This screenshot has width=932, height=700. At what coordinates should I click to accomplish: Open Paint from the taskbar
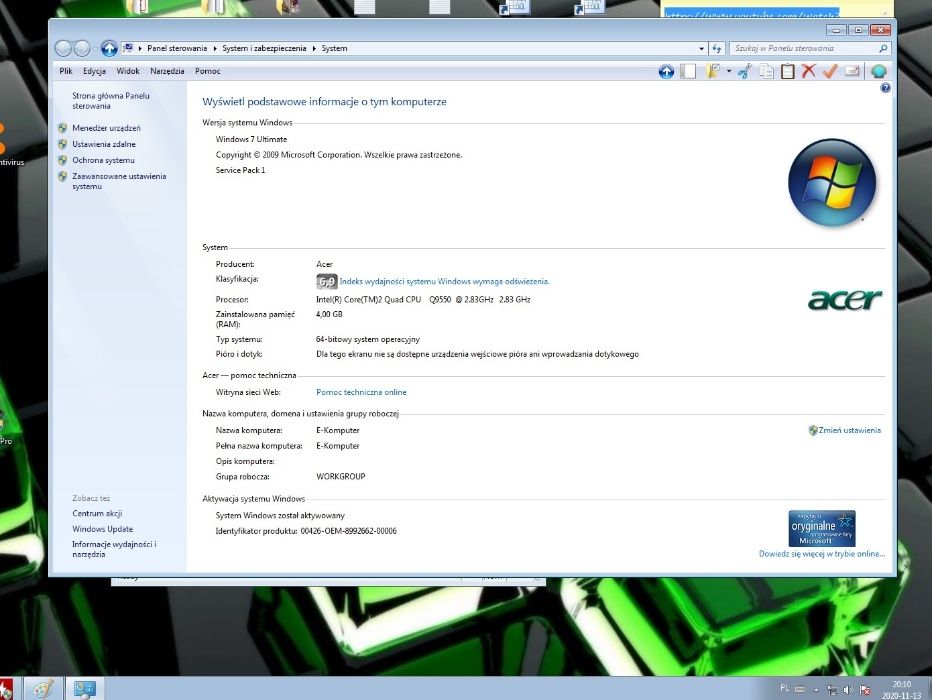pos(43,689)
